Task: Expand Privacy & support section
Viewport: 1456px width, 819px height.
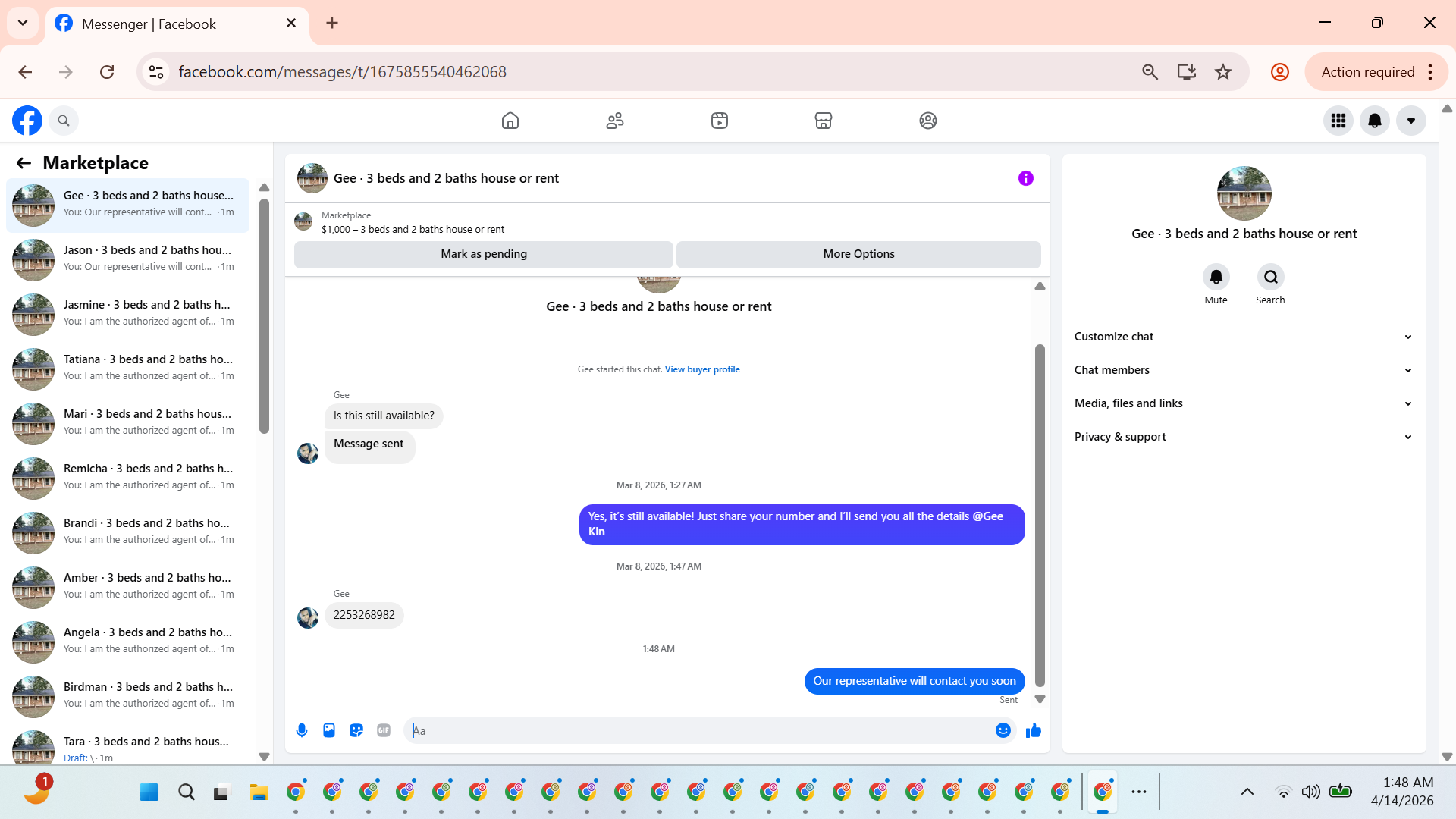Action: point(1242,437)
